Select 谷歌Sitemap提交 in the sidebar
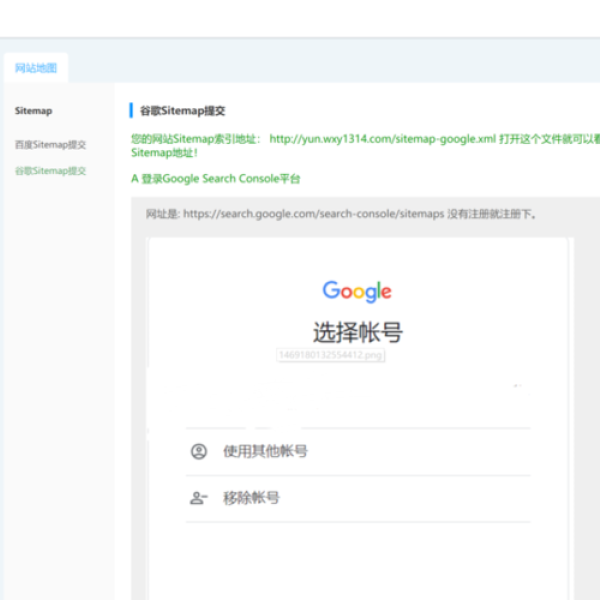This screenshot has width=600, height=600. [50, 171]
